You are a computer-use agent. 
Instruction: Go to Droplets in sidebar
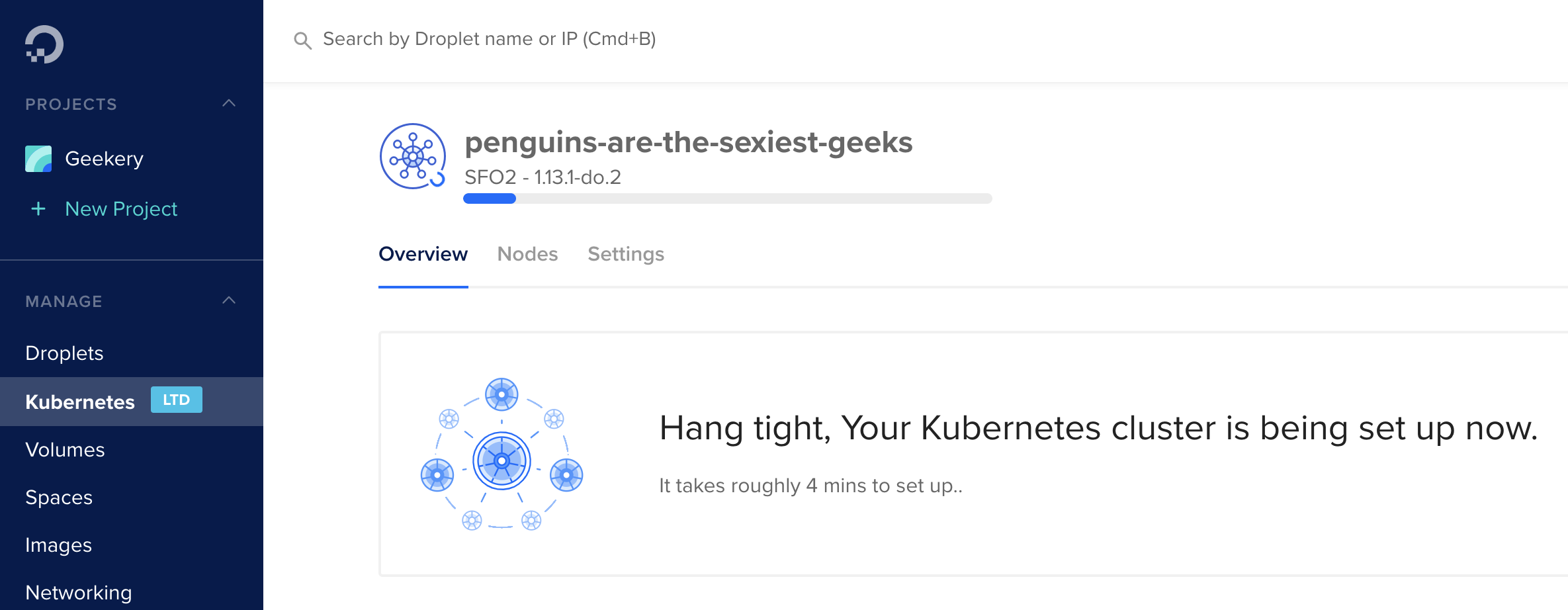(64, 353)
